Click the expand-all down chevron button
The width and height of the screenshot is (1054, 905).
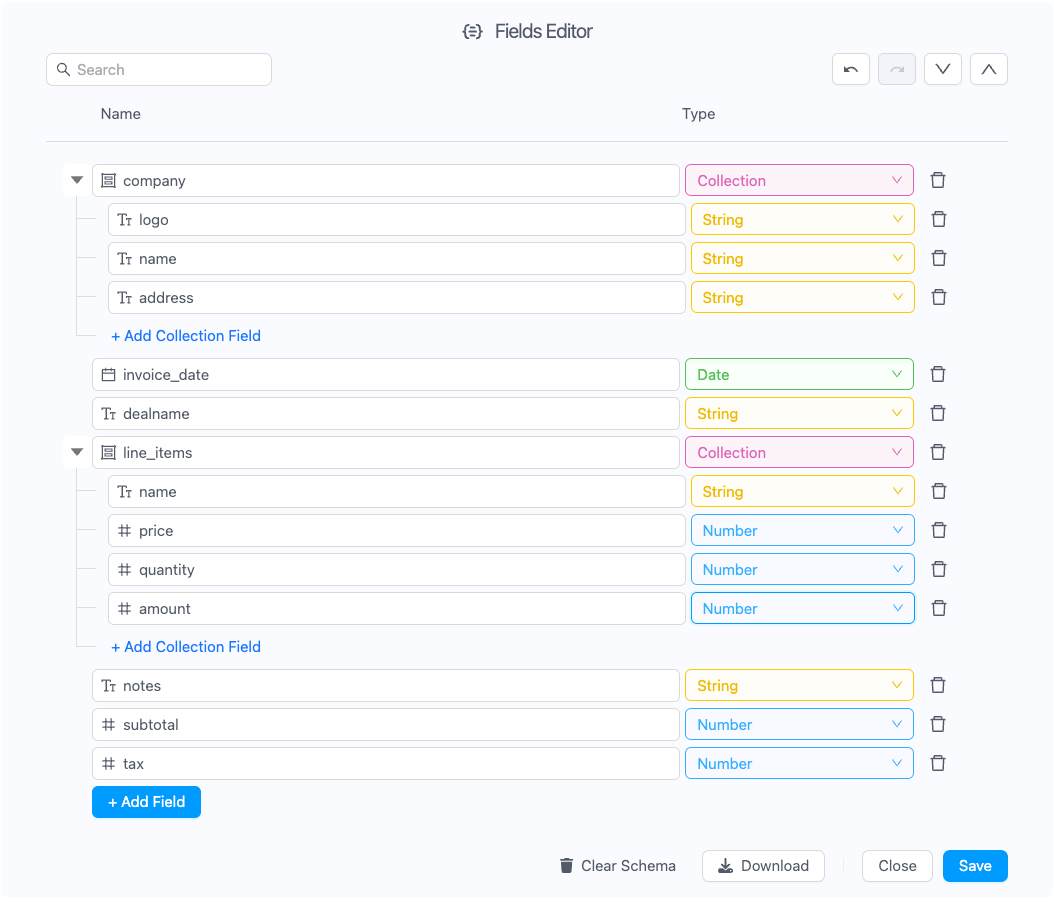[x=942, y=69]
